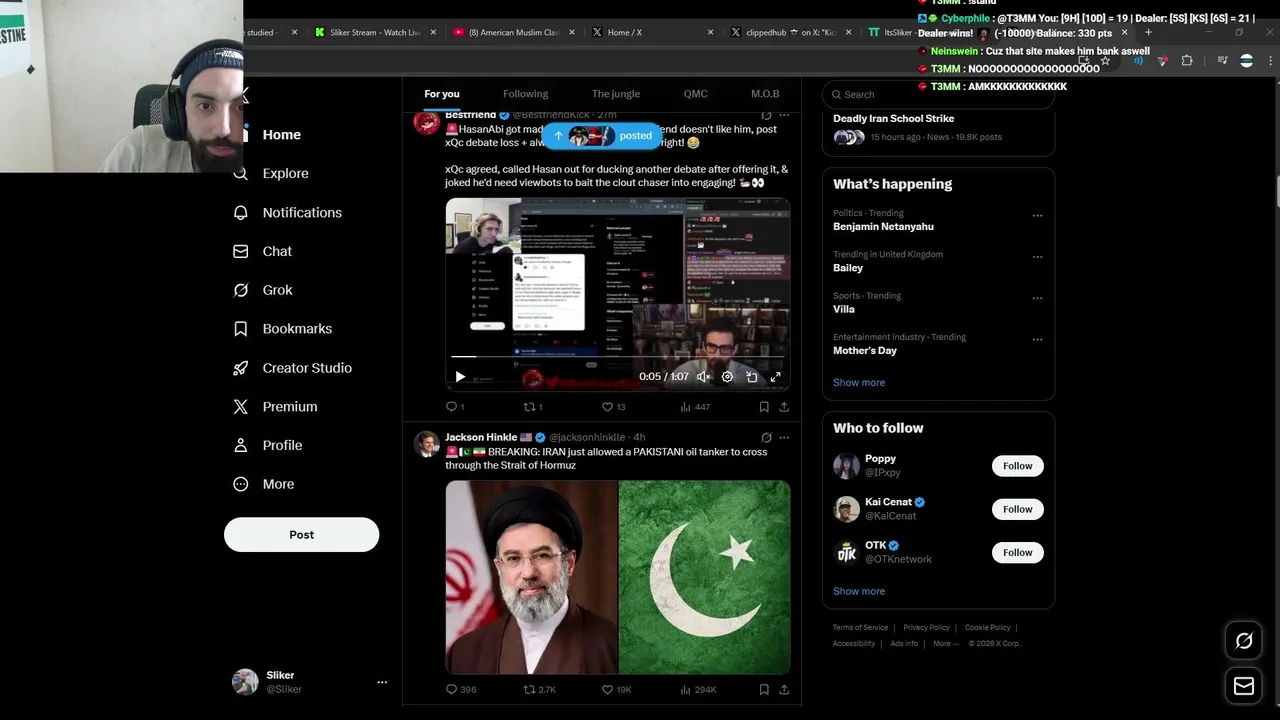Toggle picture-in-picture on the video

point(751,377)
